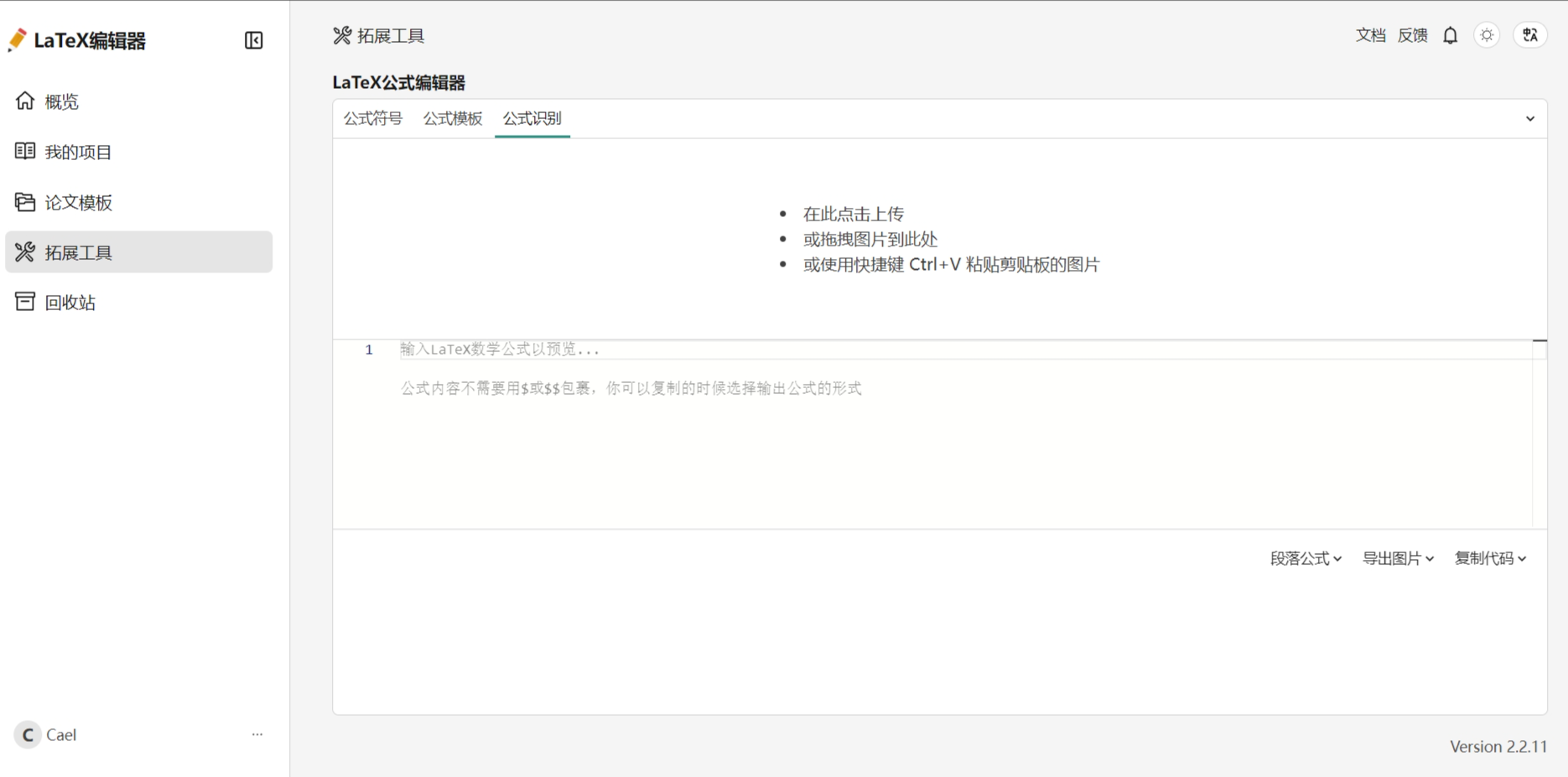This screenshot has width=1568, height=777.
Task: Open 文档 documentation link
Action: 1370,35
